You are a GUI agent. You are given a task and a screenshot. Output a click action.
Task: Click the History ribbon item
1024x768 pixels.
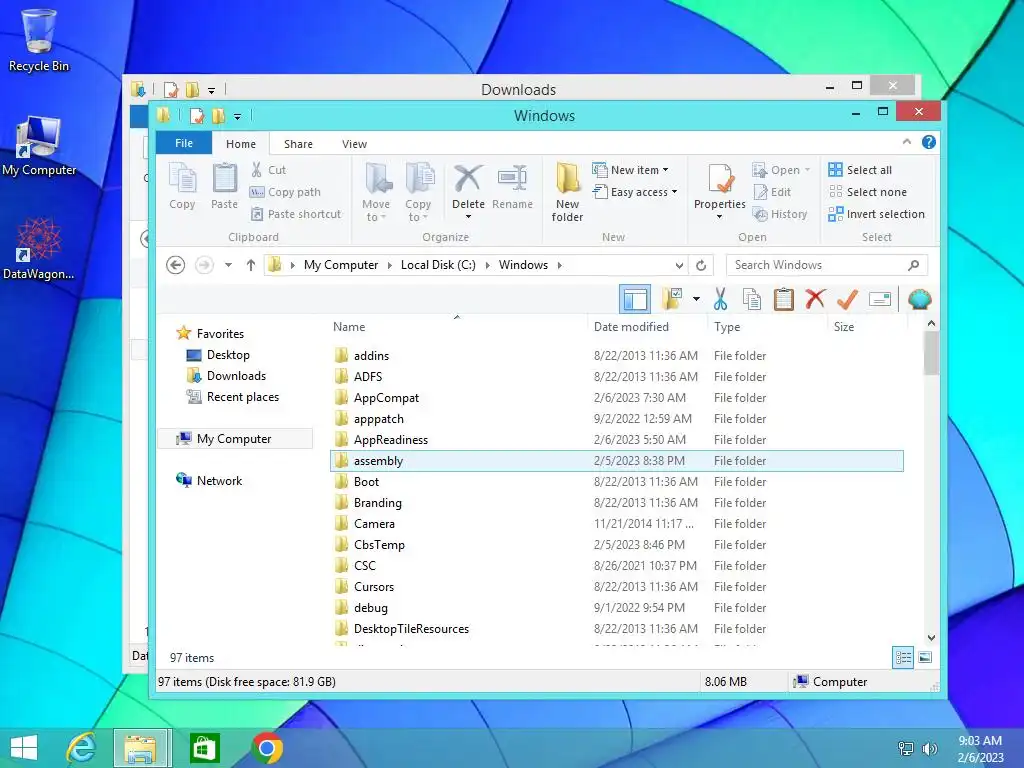tap(780, 214)
